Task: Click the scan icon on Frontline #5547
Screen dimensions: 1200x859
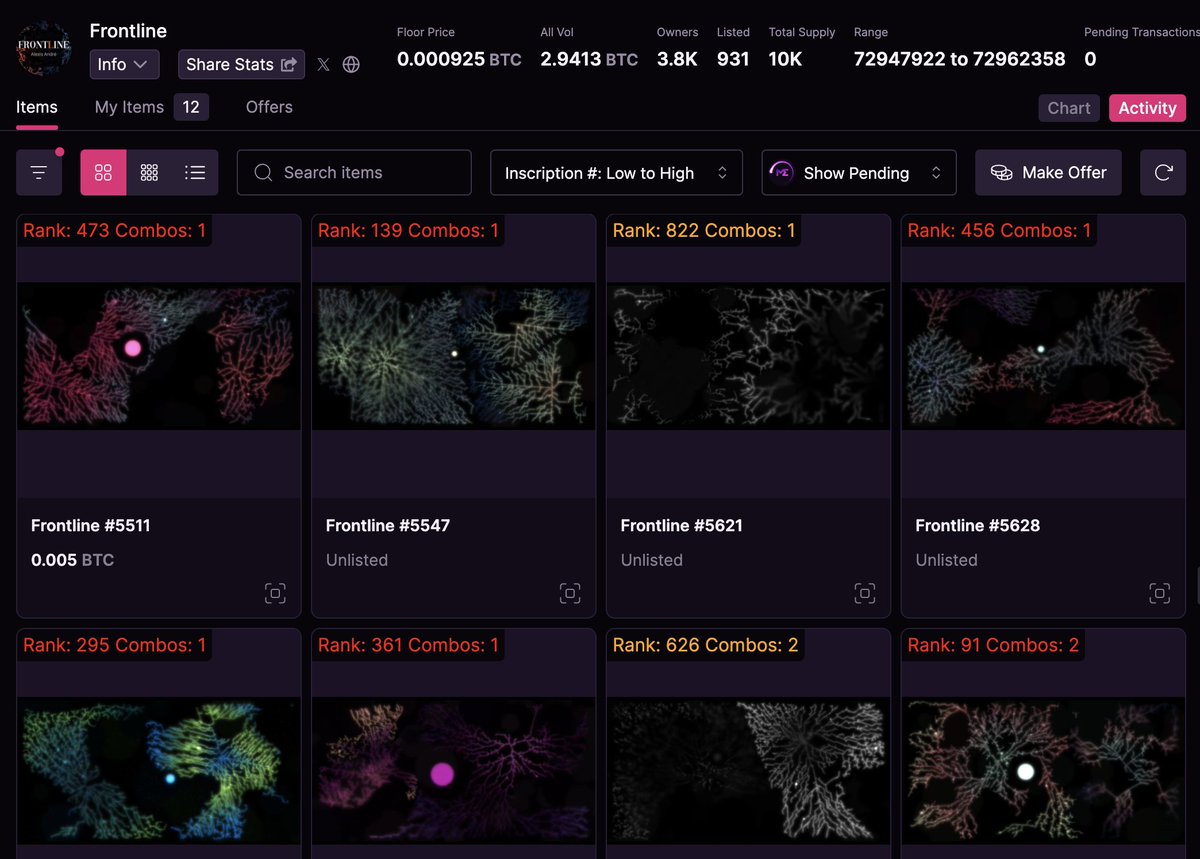Action: click(x=570, y=593)
